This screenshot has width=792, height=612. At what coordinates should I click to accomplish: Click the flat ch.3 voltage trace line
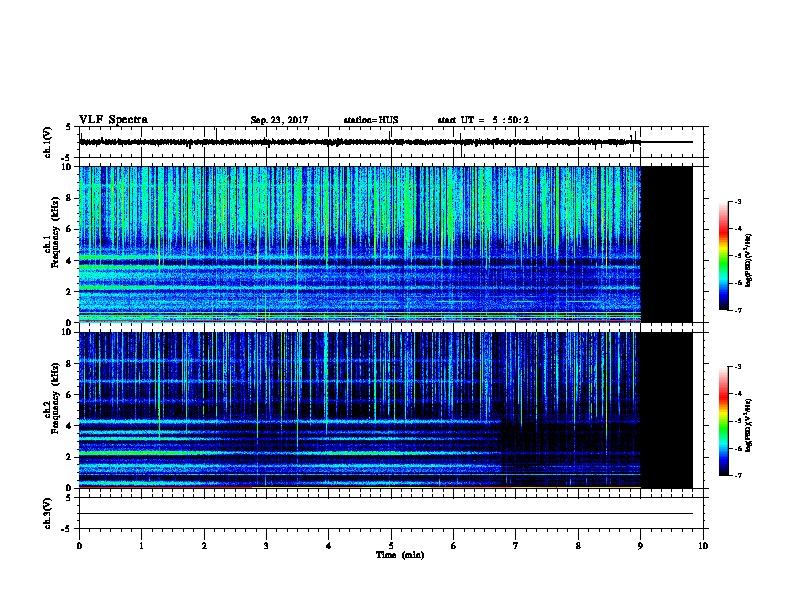pos(386,514)
